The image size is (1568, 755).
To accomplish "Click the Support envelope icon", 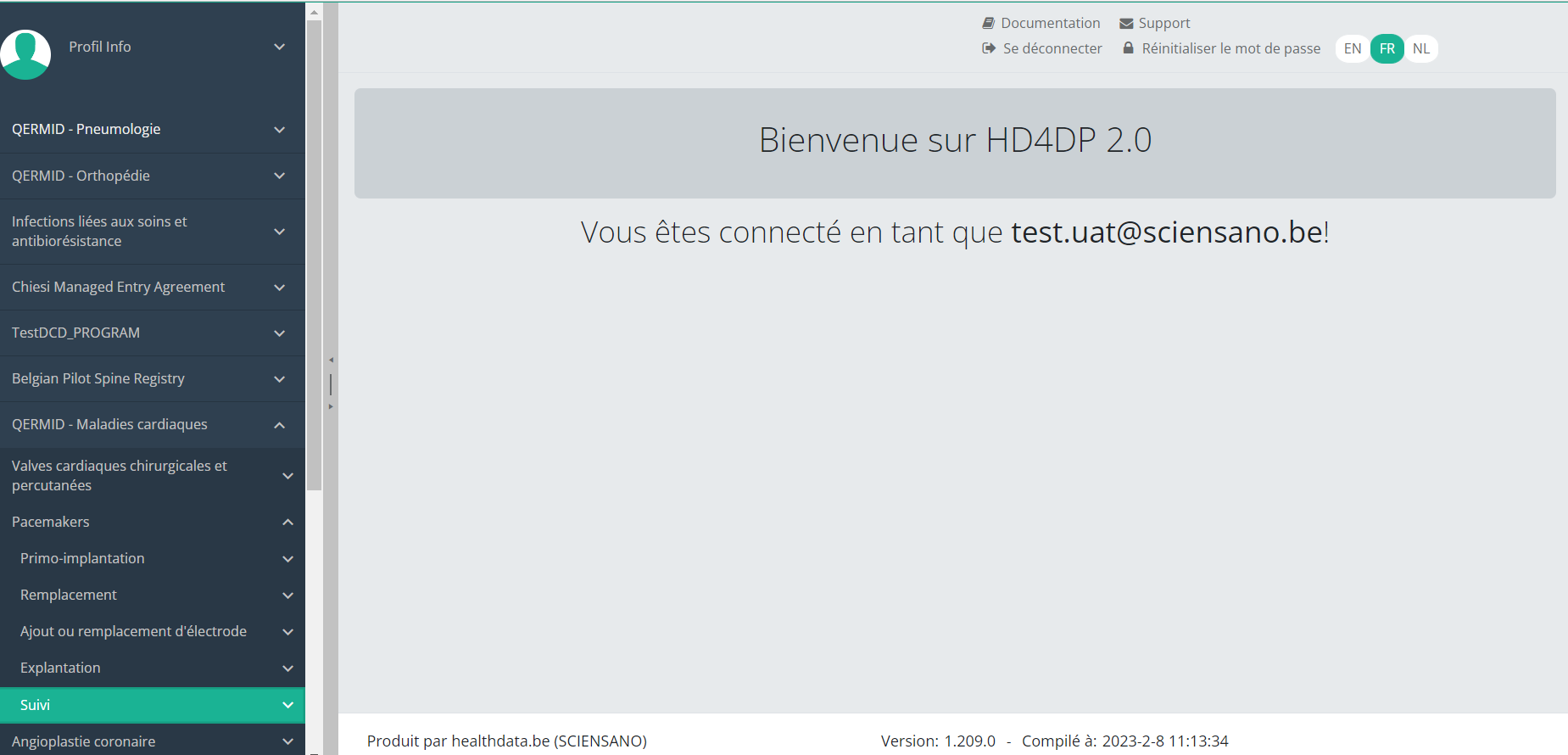I will [x=1126, y=24].
